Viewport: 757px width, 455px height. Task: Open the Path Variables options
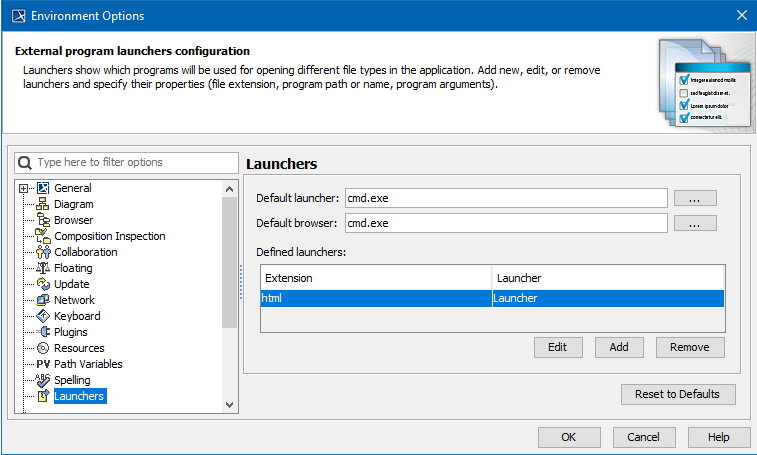(88, 364)
